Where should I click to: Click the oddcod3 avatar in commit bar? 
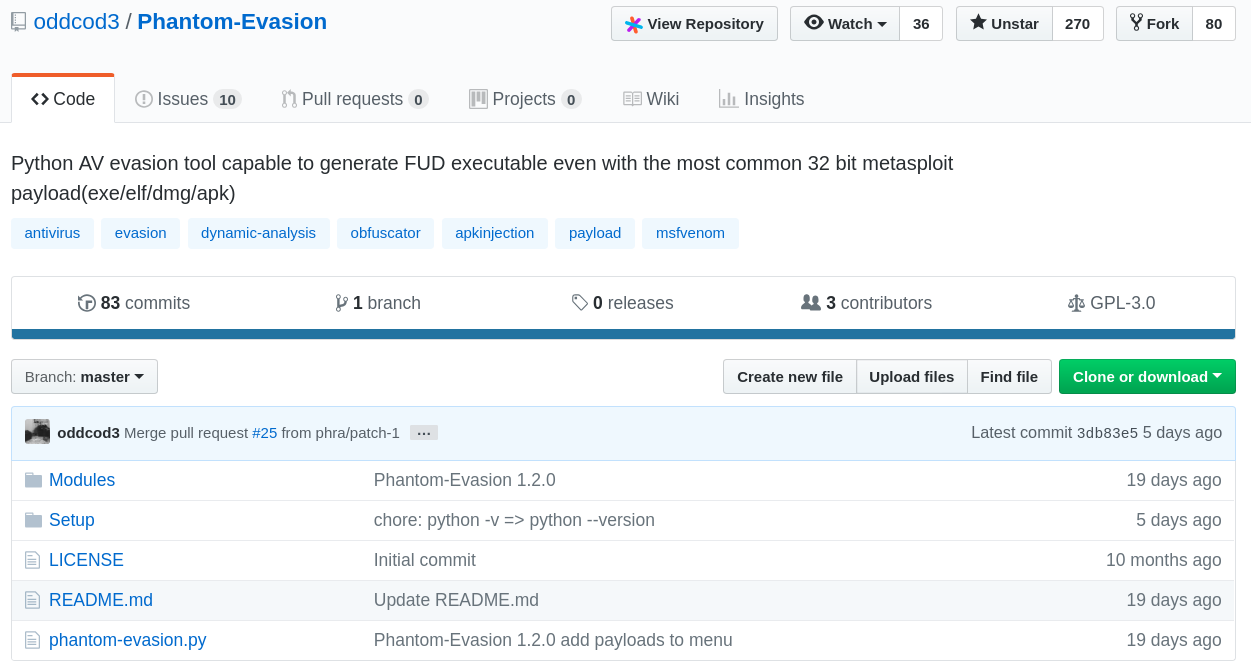[37, 432]
